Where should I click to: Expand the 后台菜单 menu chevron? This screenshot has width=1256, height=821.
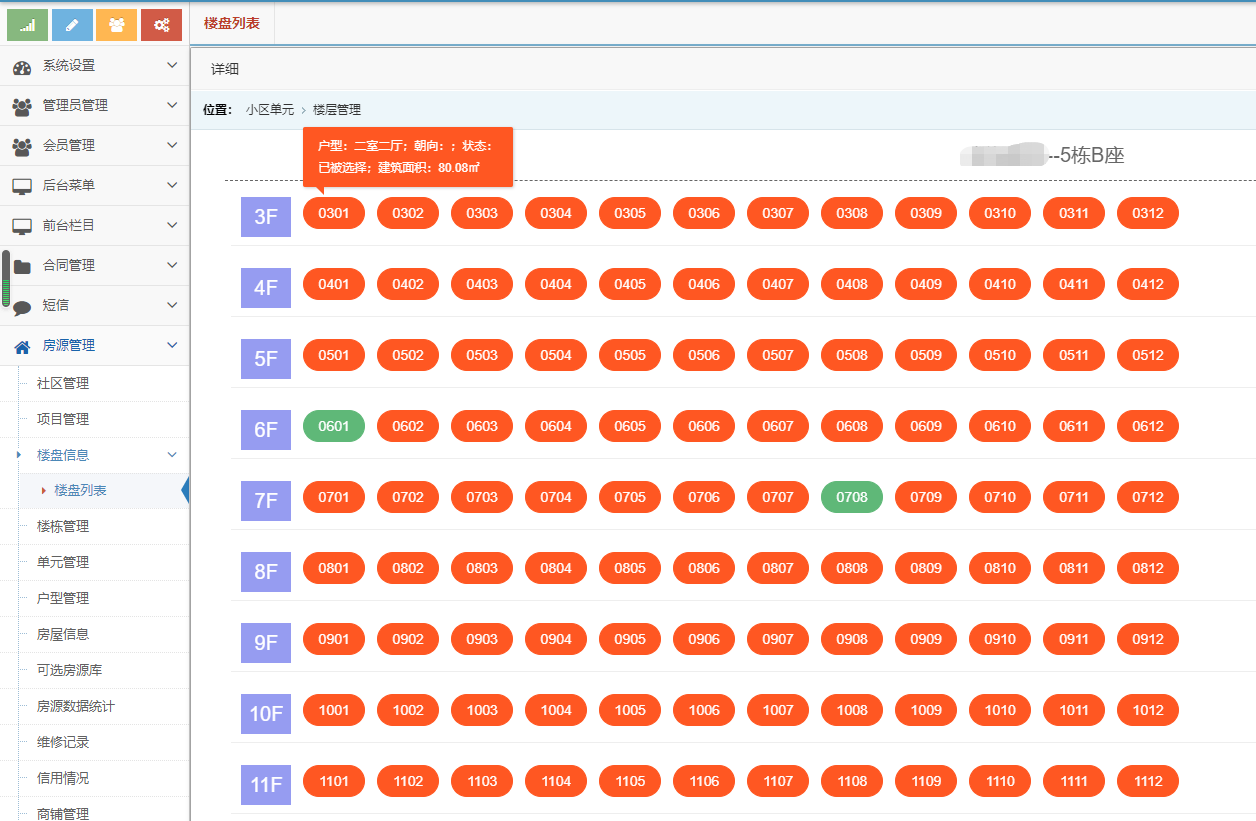(x=172, y=185)
